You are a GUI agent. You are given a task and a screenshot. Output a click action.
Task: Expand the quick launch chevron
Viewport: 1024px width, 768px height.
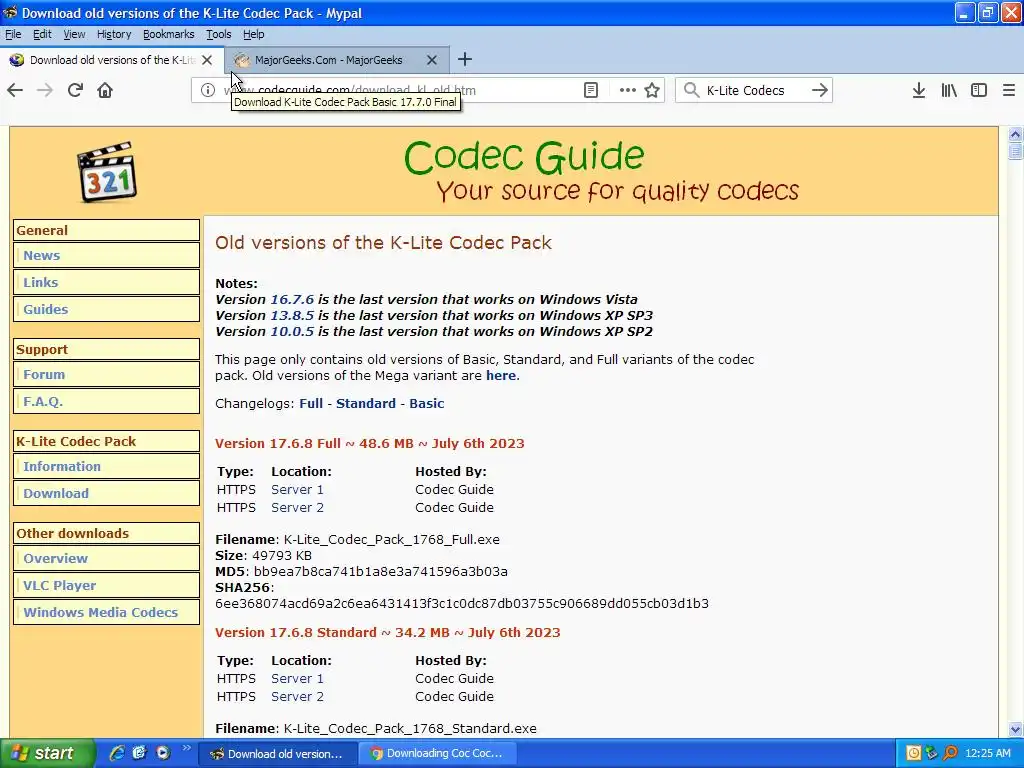pos(187,748)
